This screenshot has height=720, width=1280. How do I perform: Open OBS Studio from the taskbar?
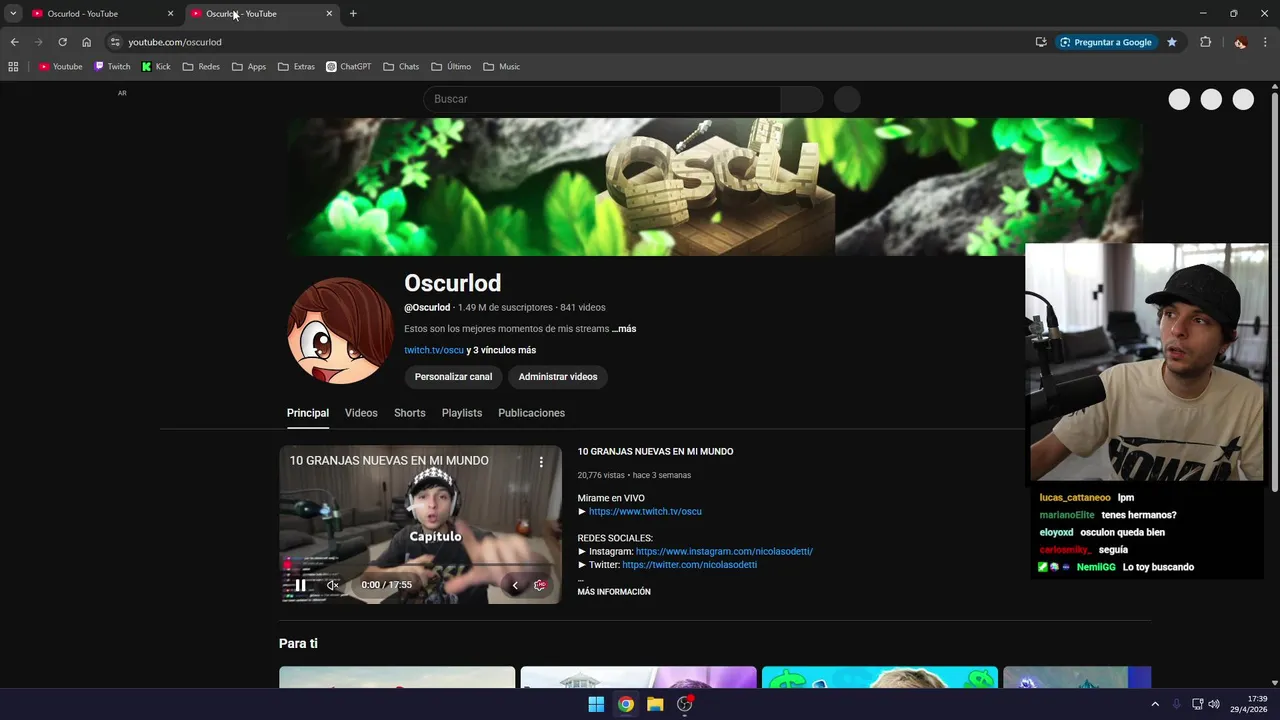(685, 704)
